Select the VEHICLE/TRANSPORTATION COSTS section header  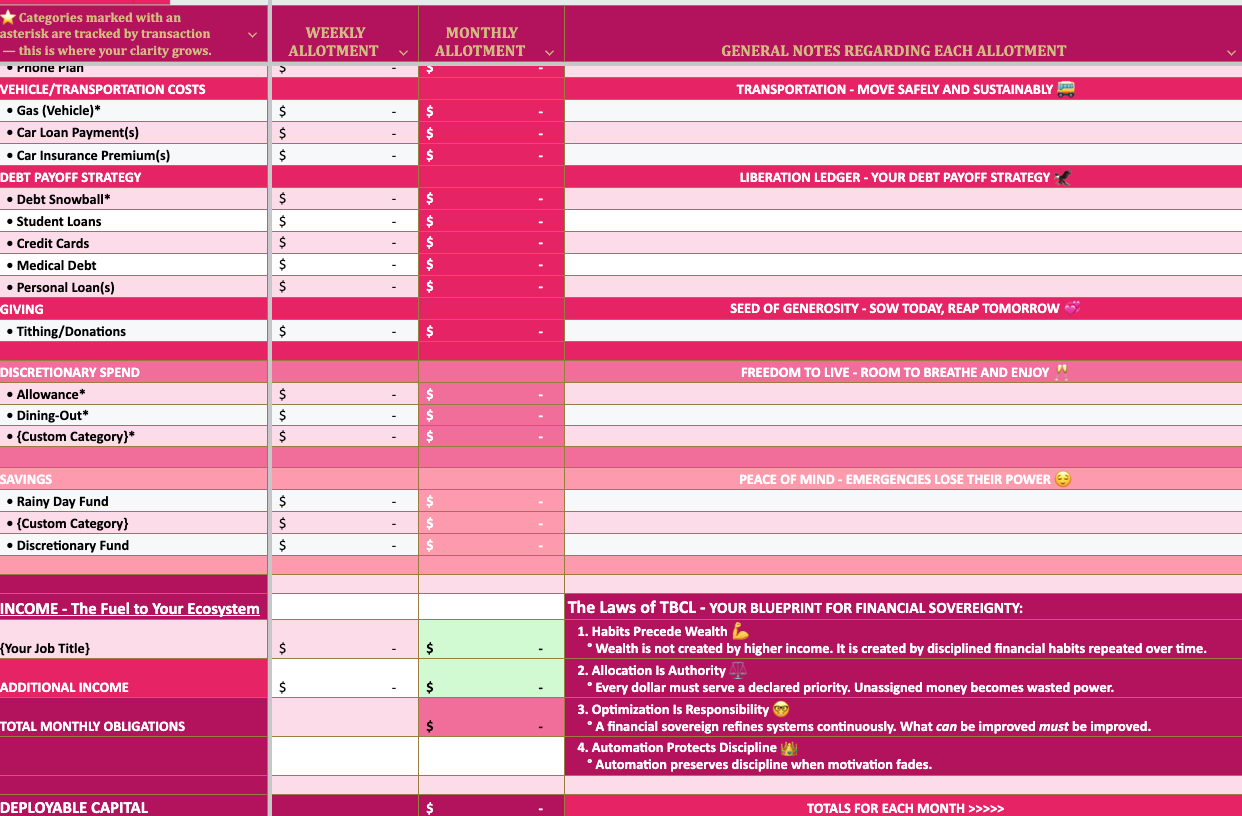point(134,89)
